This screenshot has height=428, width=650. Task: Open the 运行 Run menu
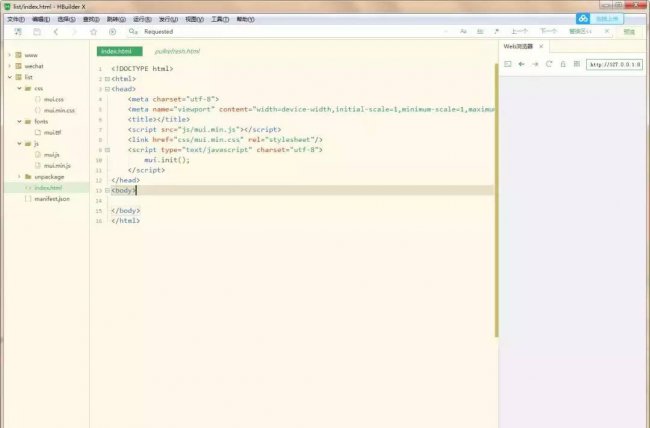(142, 19)
